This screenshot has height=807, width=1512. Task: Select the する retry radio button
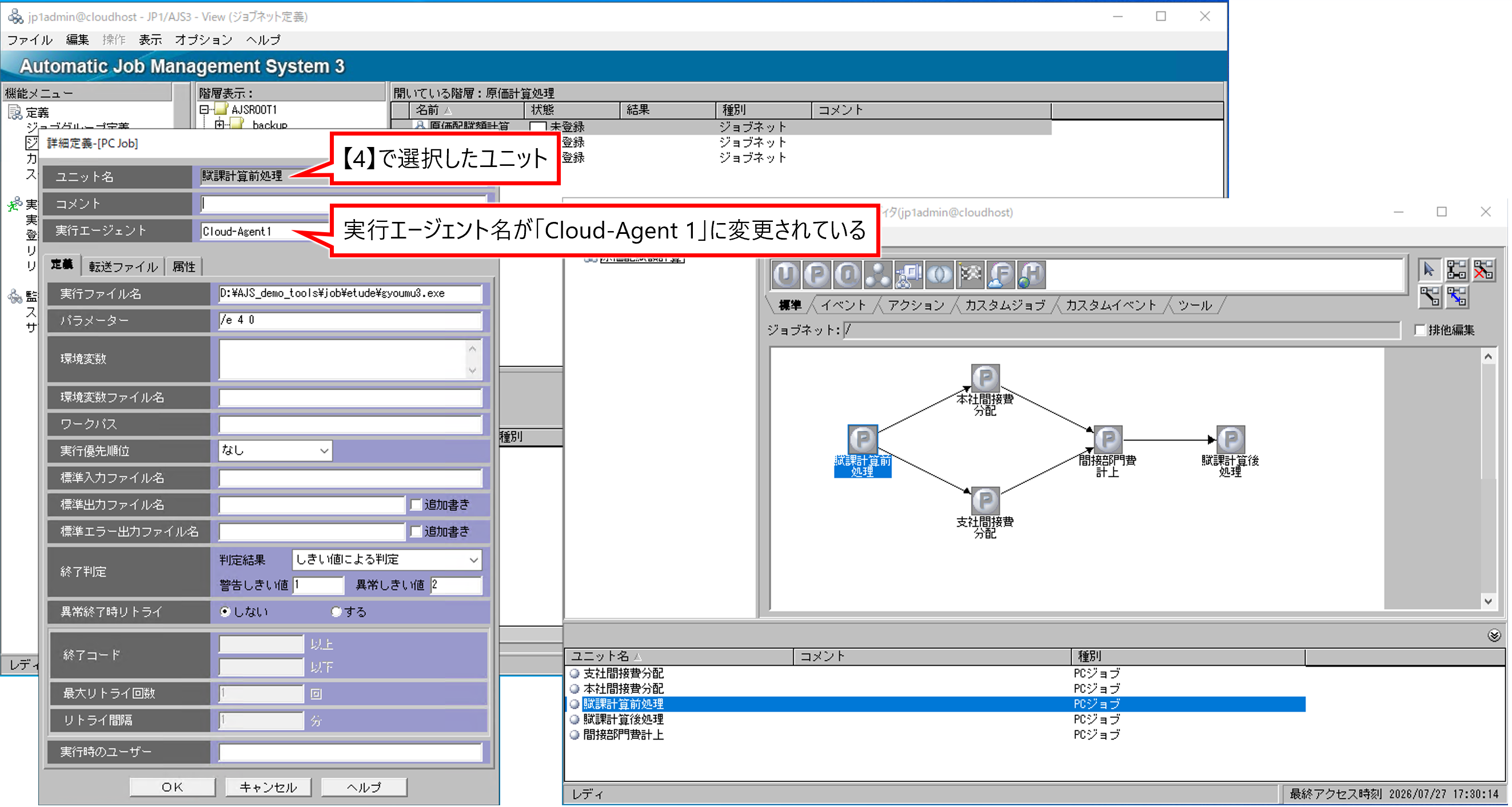336,613
